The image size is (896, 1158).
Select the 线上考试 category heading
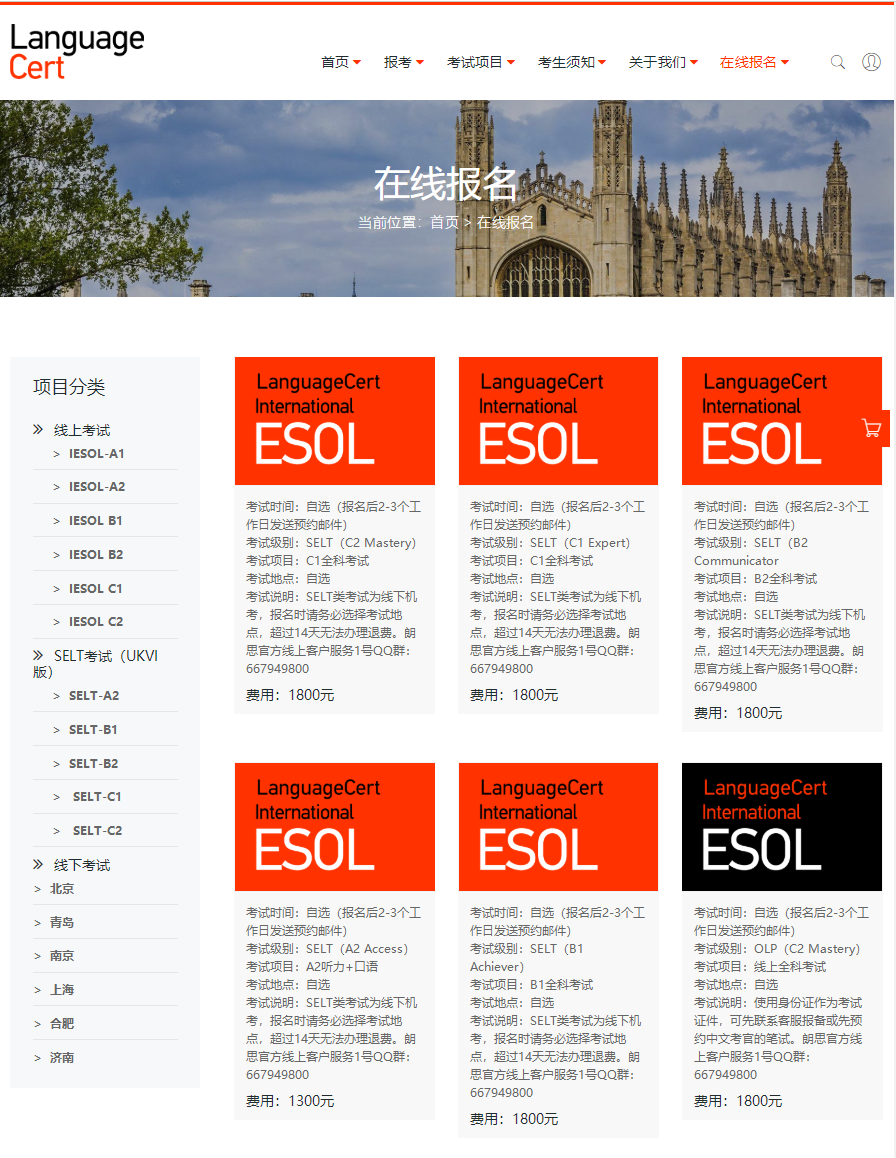click(x=81, y=430)
